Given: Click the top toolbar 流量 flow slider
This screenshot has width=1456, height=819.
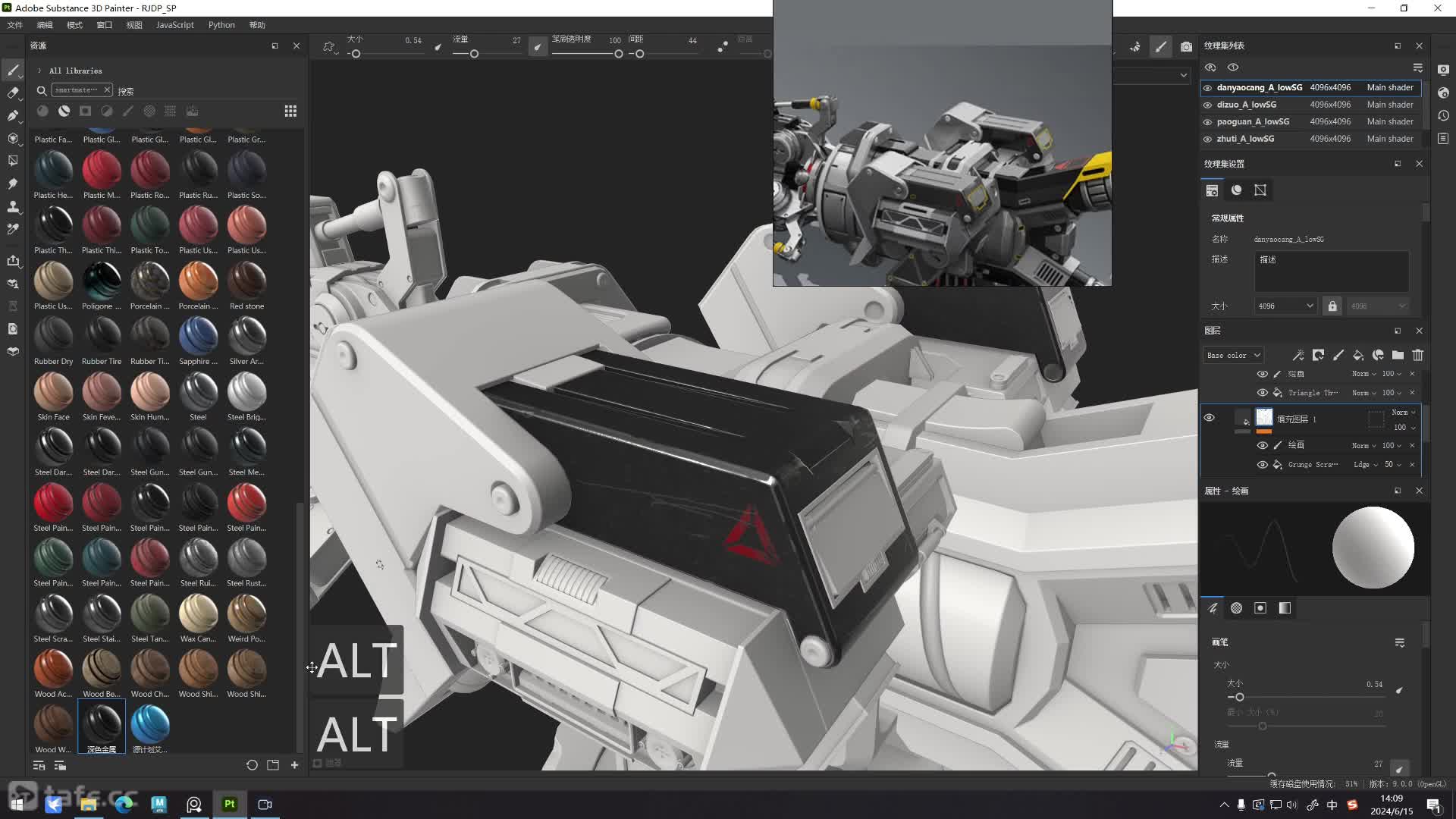Looking at the screenshot, I should [487, 54].
